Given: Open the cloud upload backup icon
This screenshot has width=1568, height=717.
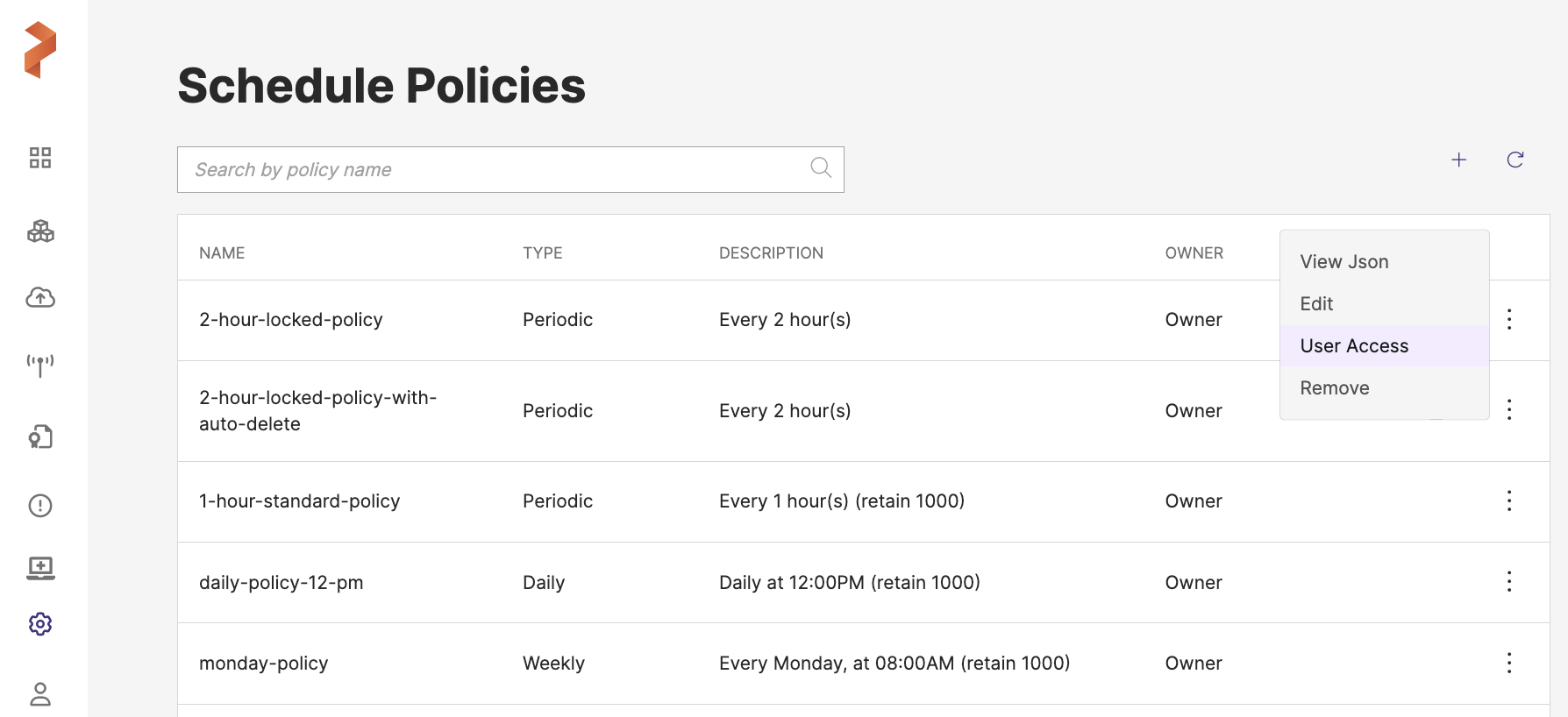Looking at the screenshot, I should 40,298.
